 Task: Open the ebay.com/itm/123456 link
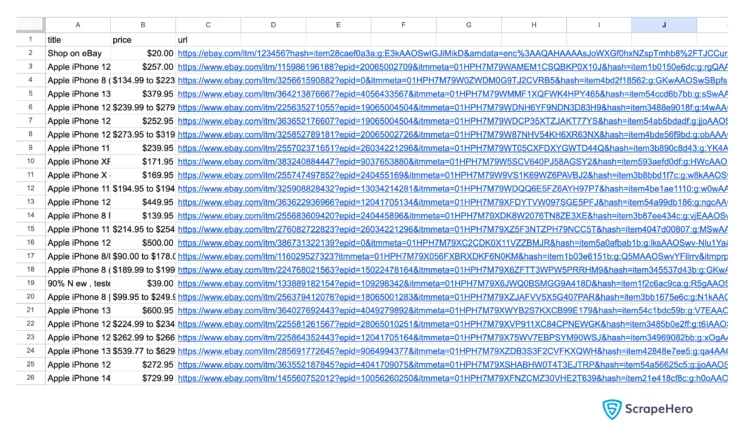pyautogui.click(x=452, y=54)
